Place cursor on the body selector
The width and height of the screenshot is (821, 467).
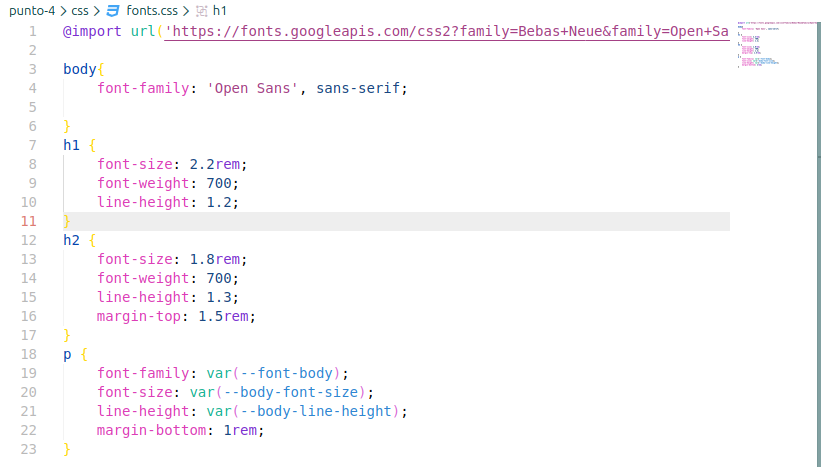point(80,70)
